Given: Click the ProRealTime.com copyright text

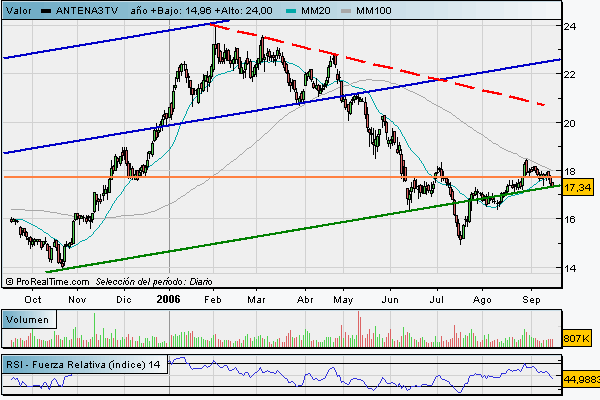Looking at the screenshot, I should tap(47, 282).
